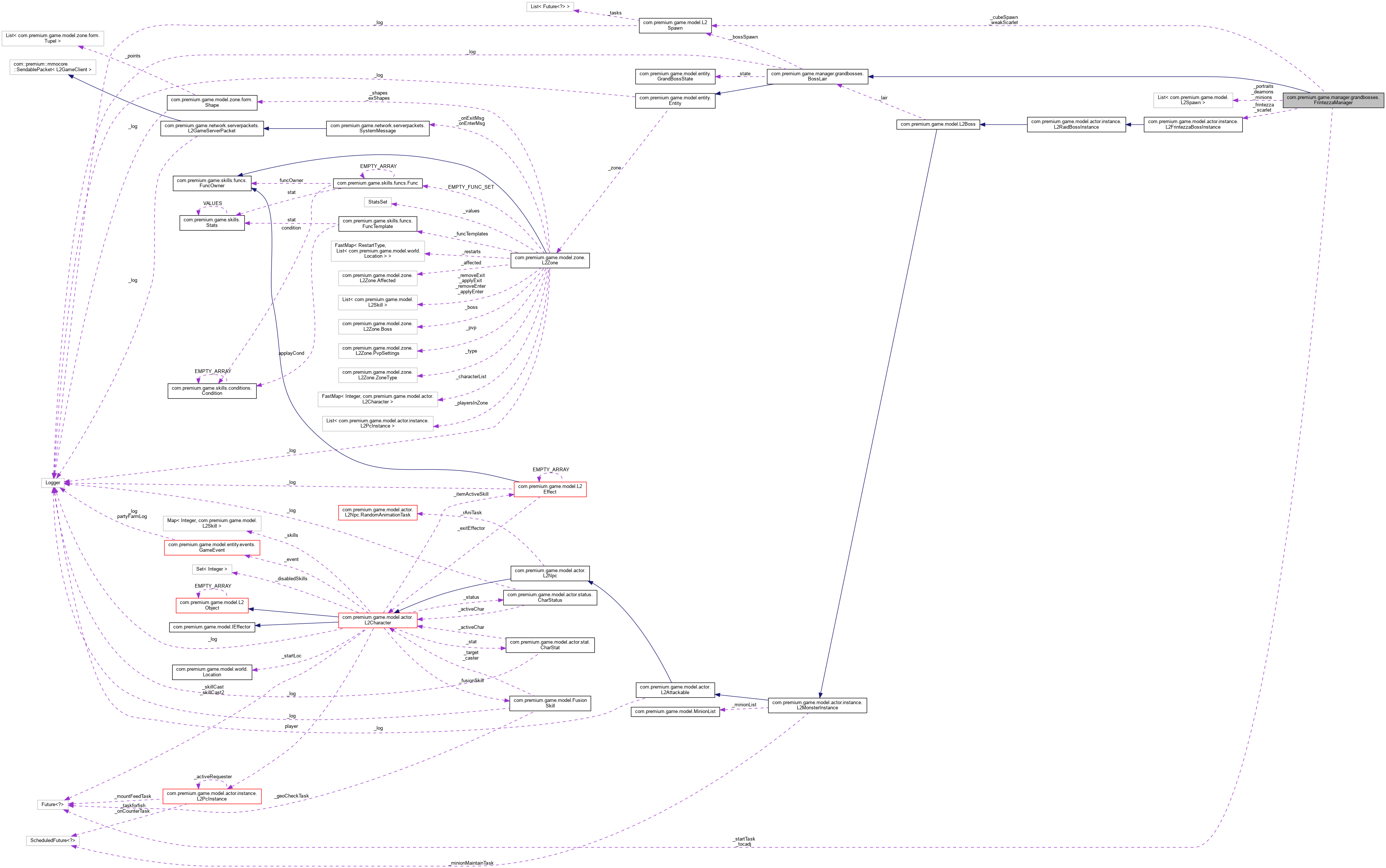Click the _minionMaintainTask edge label
The height and width of the screenshot is (868, 1386).
471,863
